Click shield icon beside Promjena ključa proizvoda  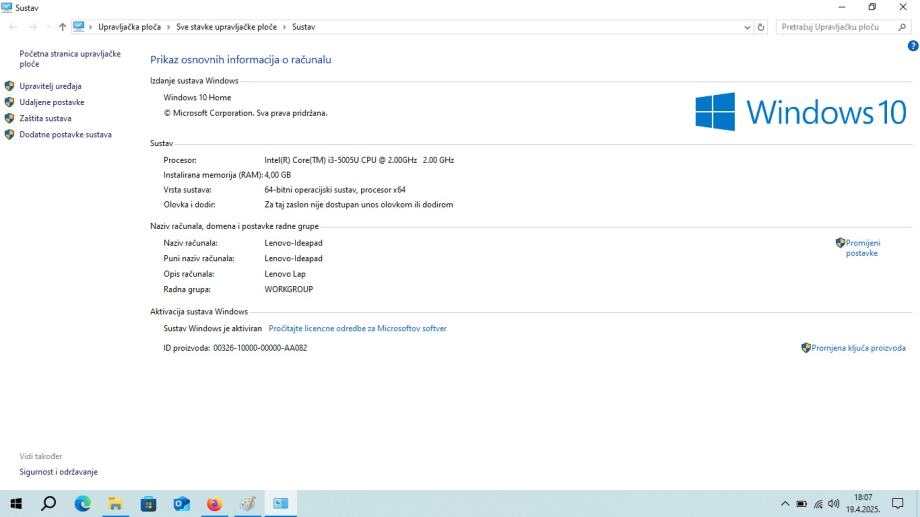pyautogui.click(x=806, y=348)
